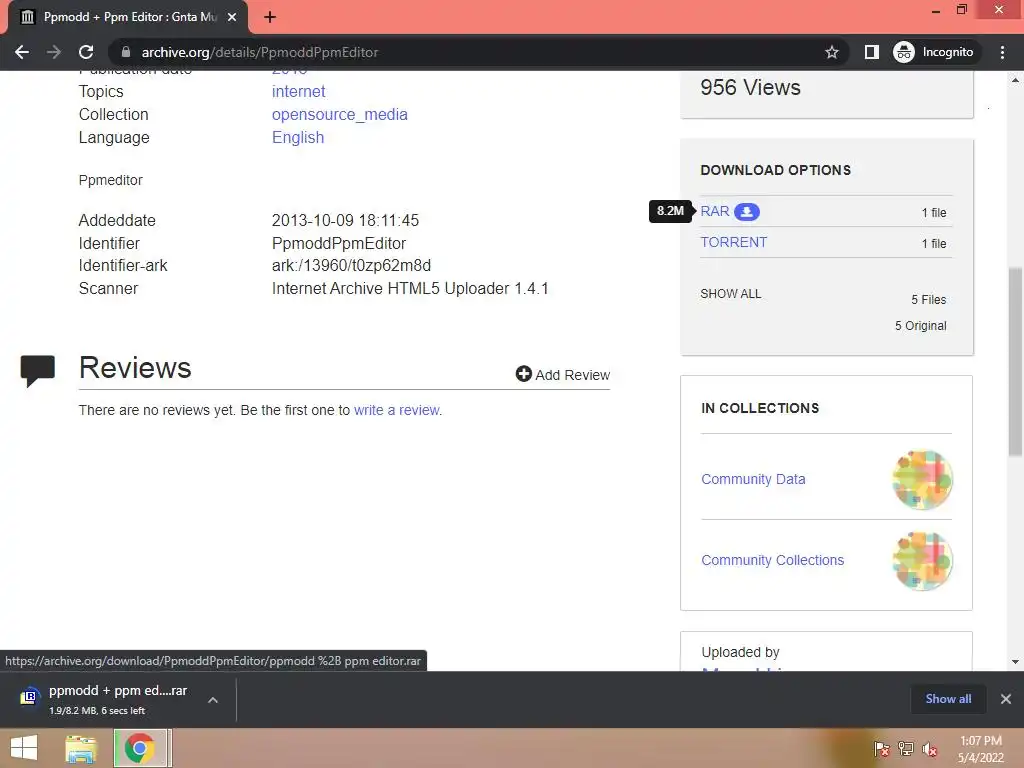Click the Identifier value PpmoddPpmEditor
Image resolution: width=1024 pixels, height=768 pixels.
pyautogui.click(x=339, y=243)
